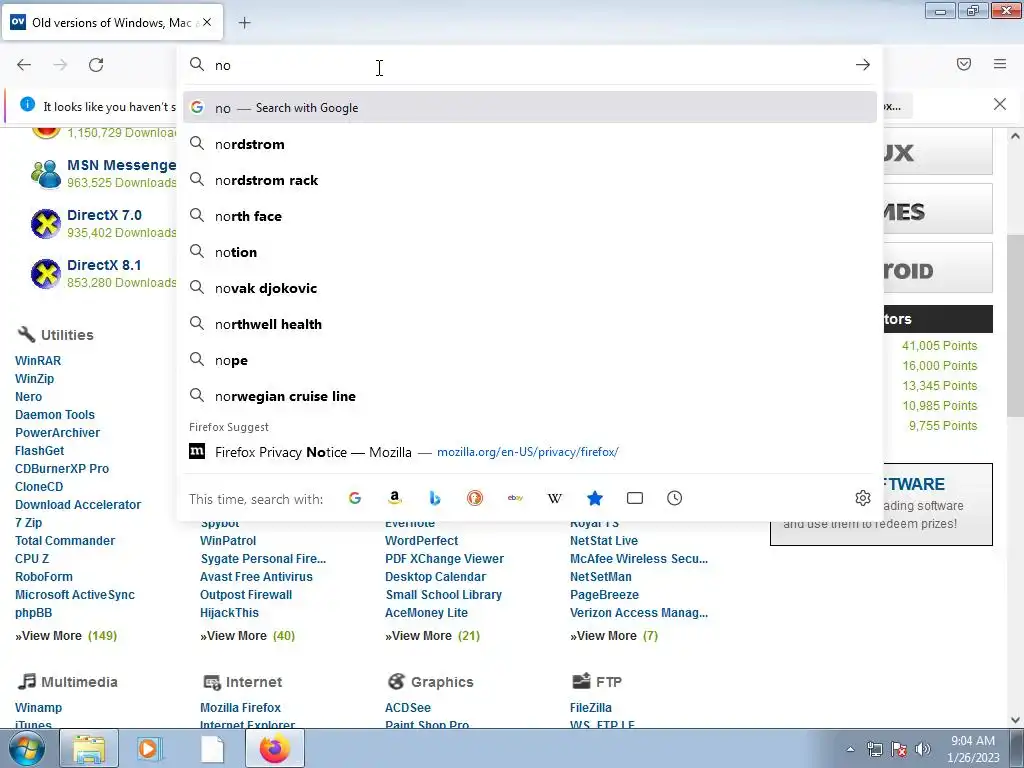Screen dimensions: 1024x768
Task: Go back using the back arrow
Action: tap(24, 65)
